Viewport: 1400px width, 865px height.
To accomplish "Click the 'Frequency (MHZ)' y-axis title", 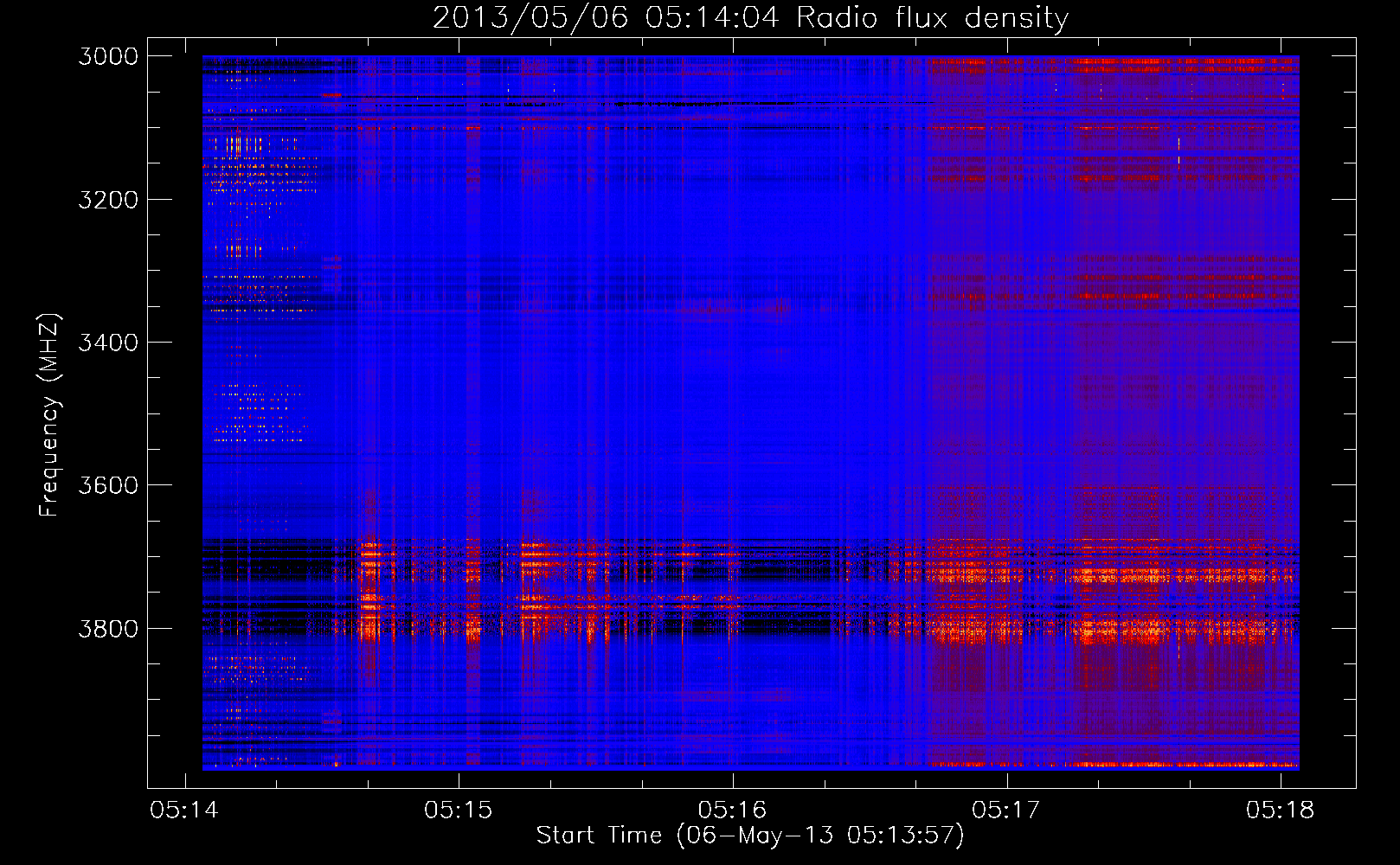I will tap(50, 415).
